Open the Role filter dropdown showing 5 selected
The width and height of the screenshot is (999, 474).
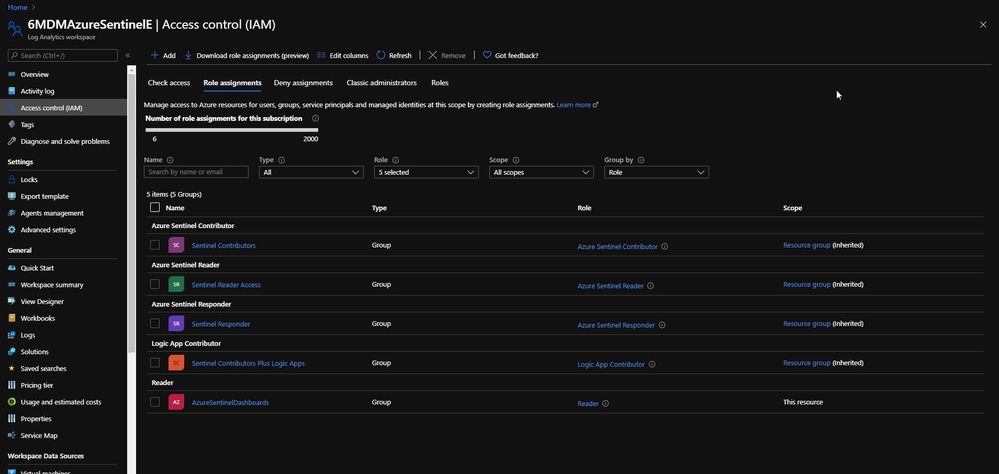[x=426, y=172]
